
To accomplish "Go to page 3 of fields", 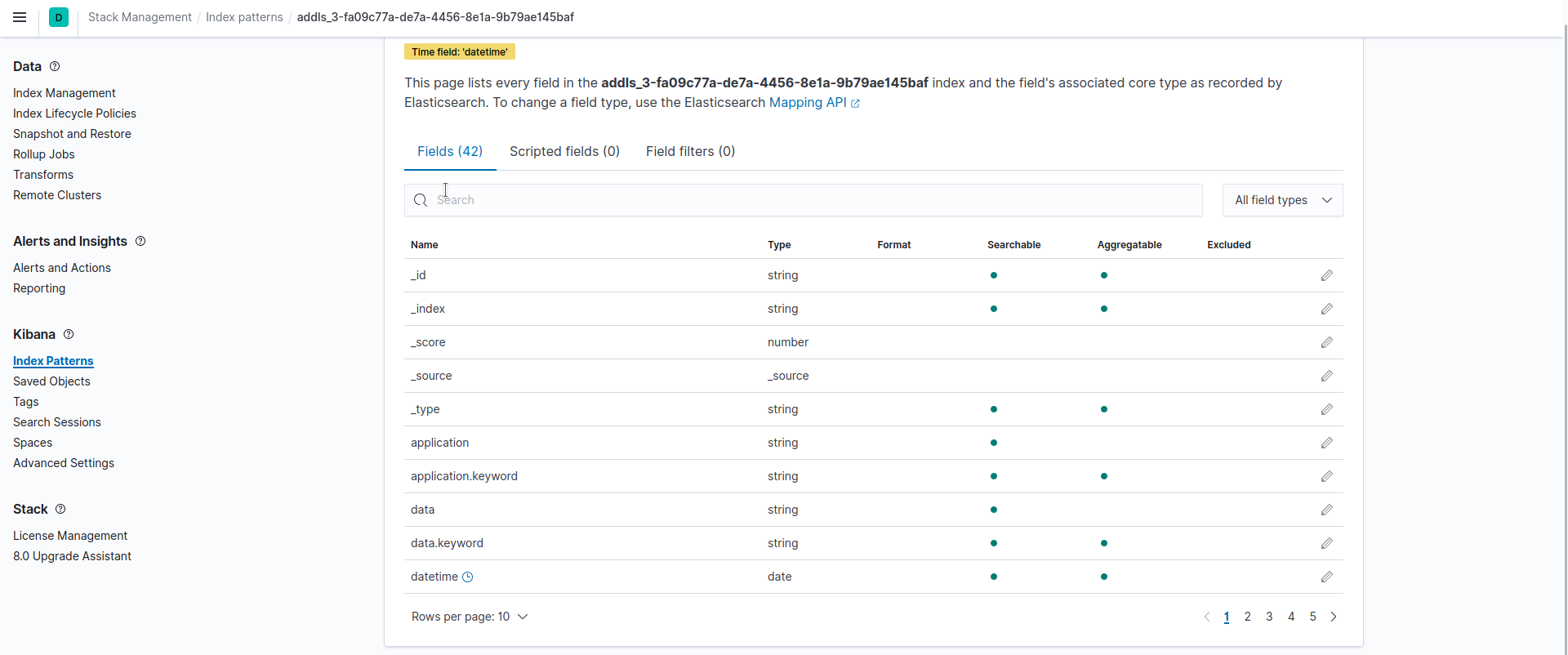I will 1269,617.
